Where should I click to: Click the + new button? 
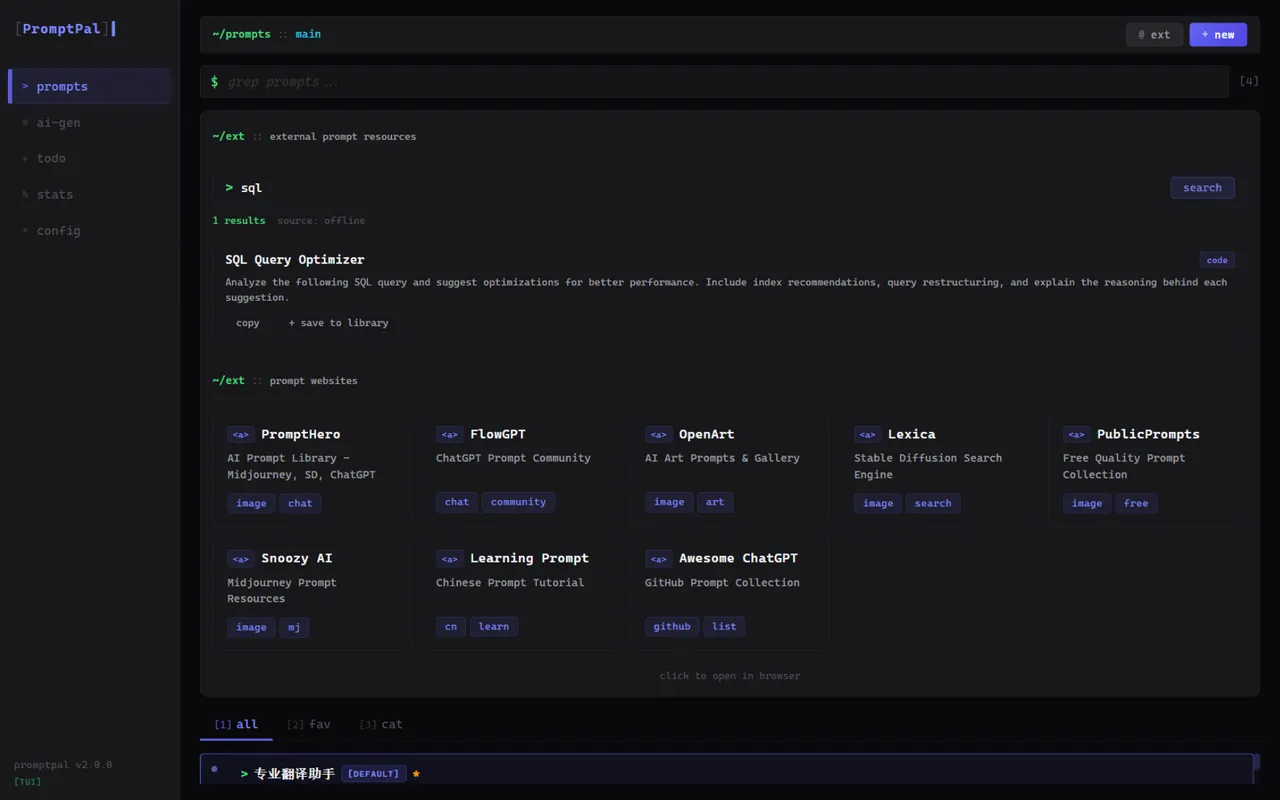click(x=1218, y=34)
